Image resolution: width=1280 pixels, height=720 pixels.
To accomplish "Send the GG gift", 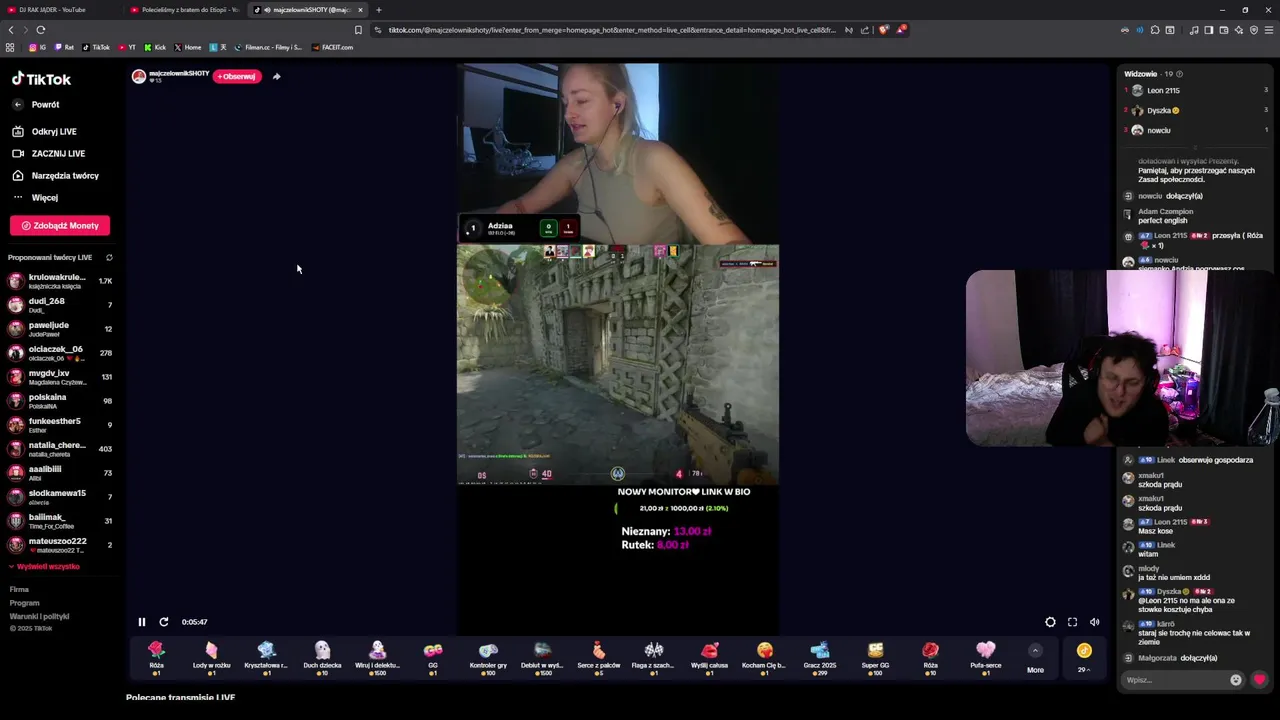I will pos(433,658).
